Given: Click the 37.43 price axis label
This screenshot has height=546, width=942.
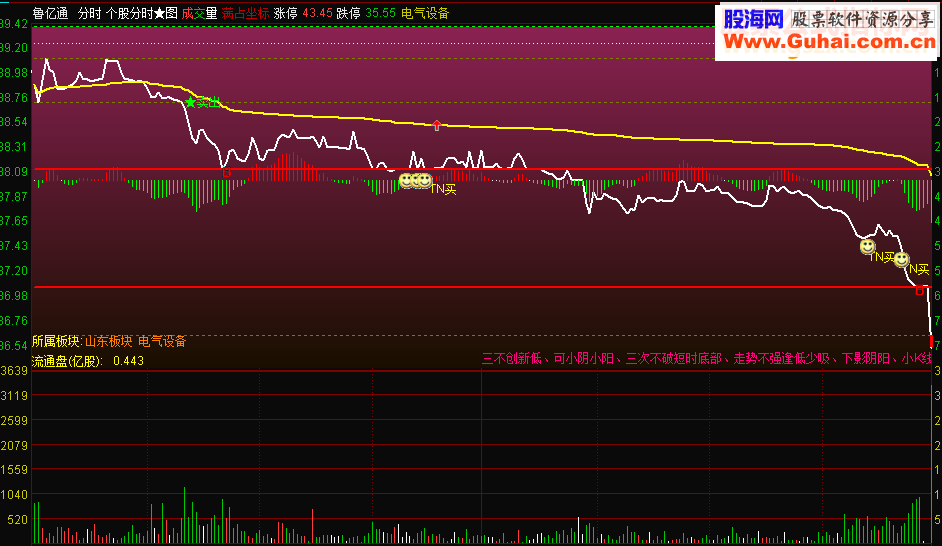Looking at the screenshot, I should (14, 246).
